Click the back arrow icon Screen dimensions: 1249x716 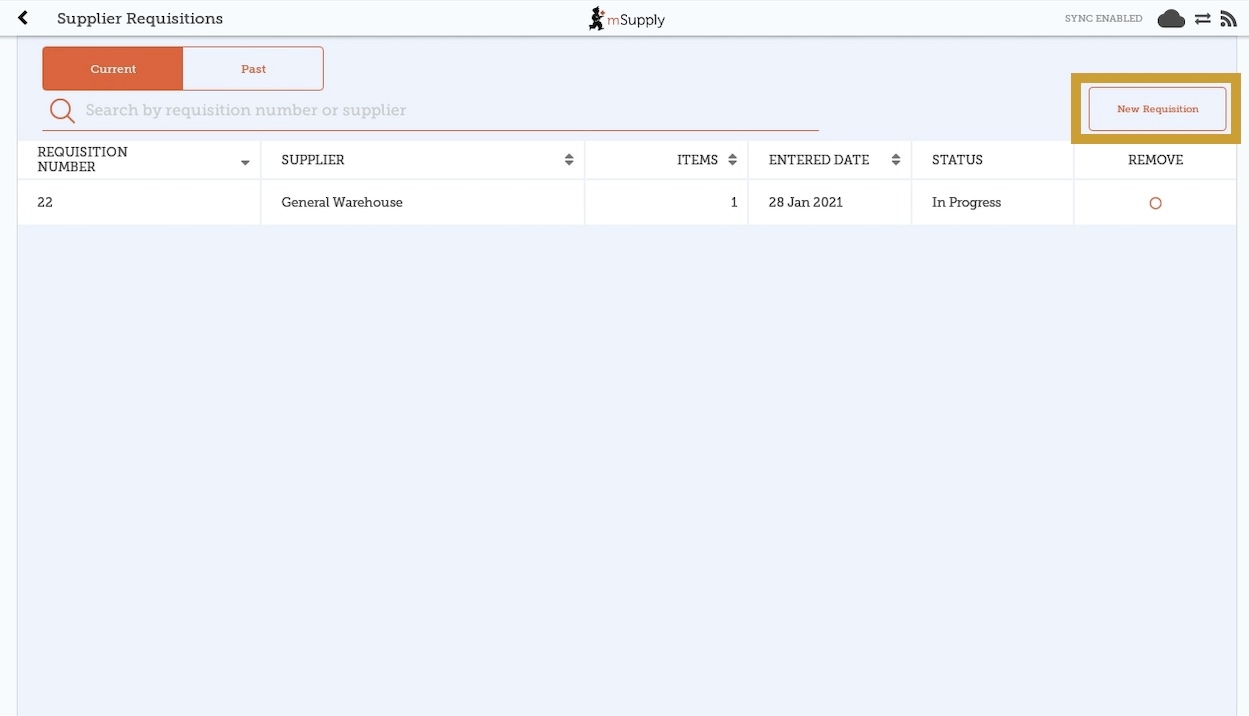pyautogui.click(x=23, y=18)
